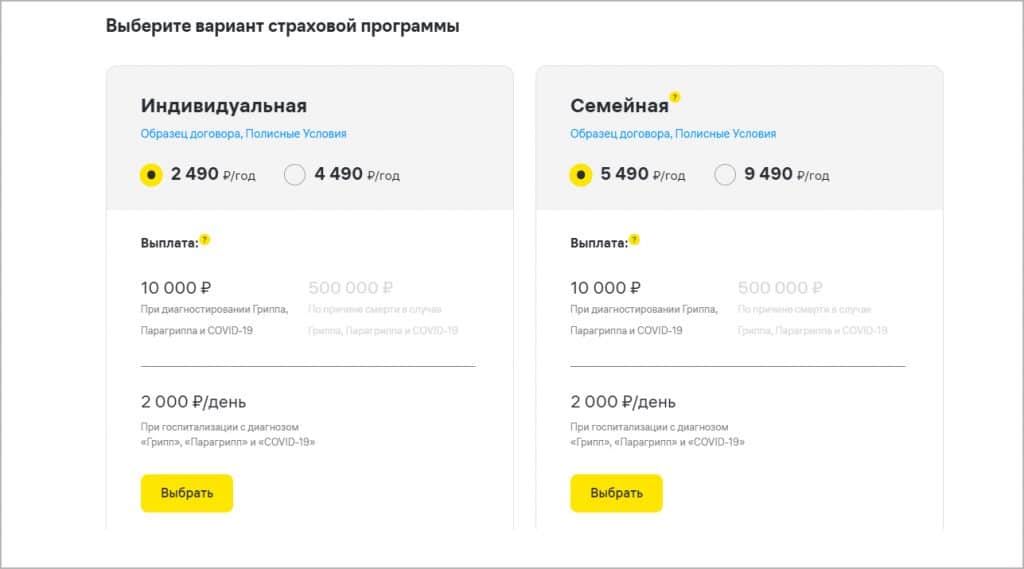Pick the 9 490 ₽/год radio option

tap(725, 175)
